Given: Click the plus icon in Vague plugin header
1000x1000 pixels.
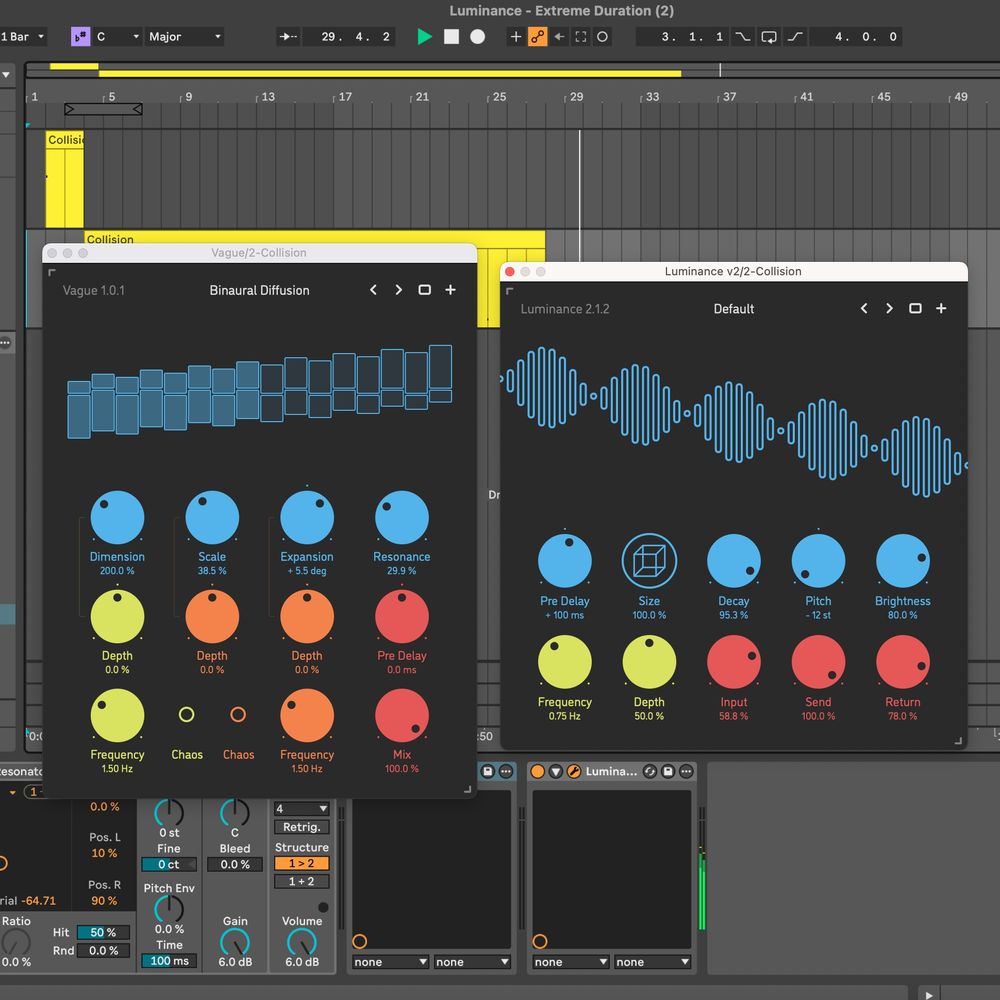Looking at the screenshot, I should [450, 290].
